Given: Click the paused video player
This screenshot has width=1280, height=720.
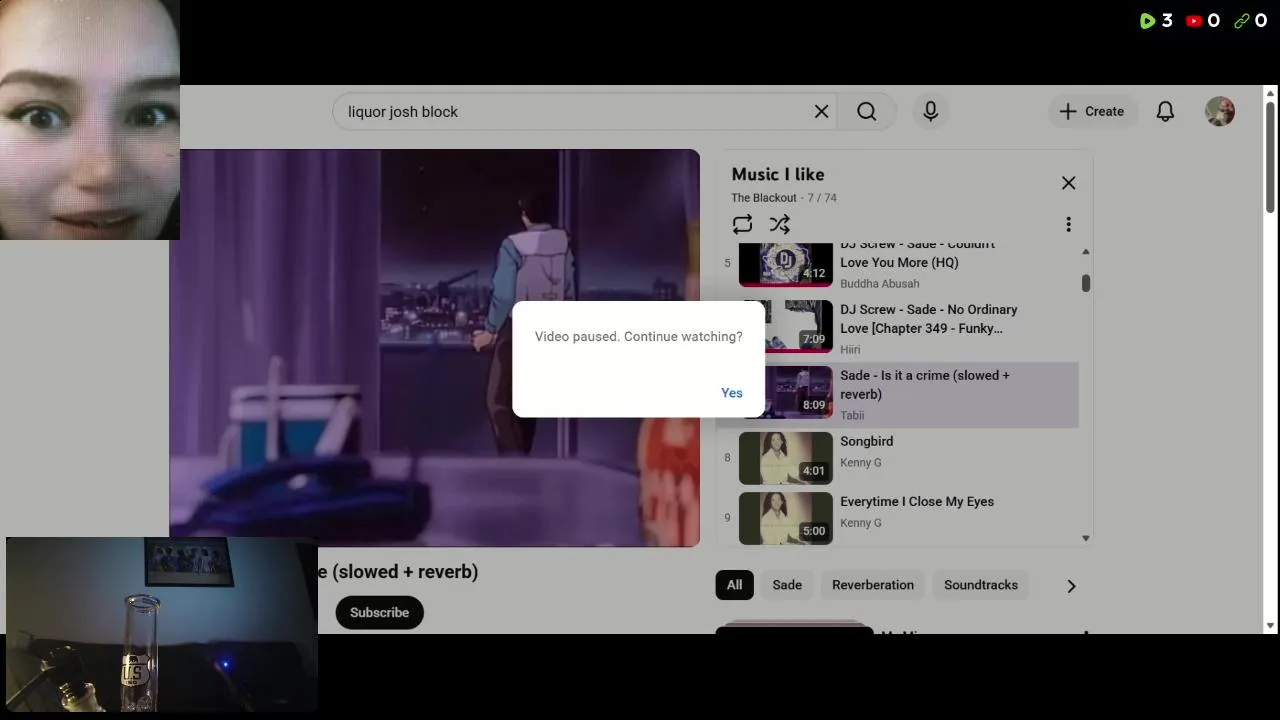Looking at the screenshot, I should click(435, 348).
